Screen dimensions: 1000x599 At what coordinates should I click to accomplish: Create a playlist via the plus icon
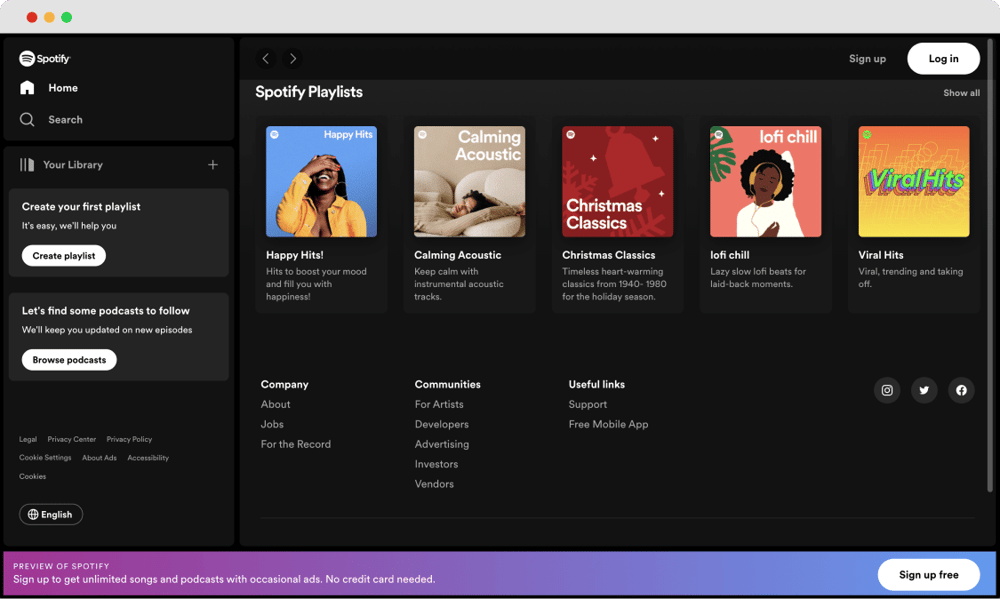pyautogui.click(x=212, y=164)
